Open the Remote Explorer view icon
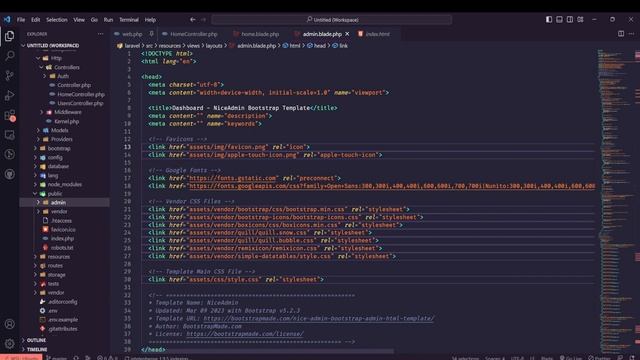 pyautogui.click(x=9, y=135)
